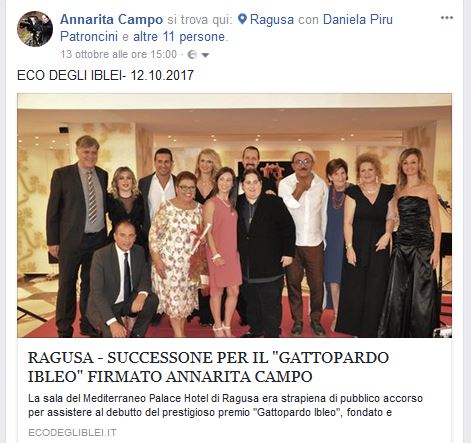Open the group photo of the article
The image size is (471, 443).
coord(235,215)
